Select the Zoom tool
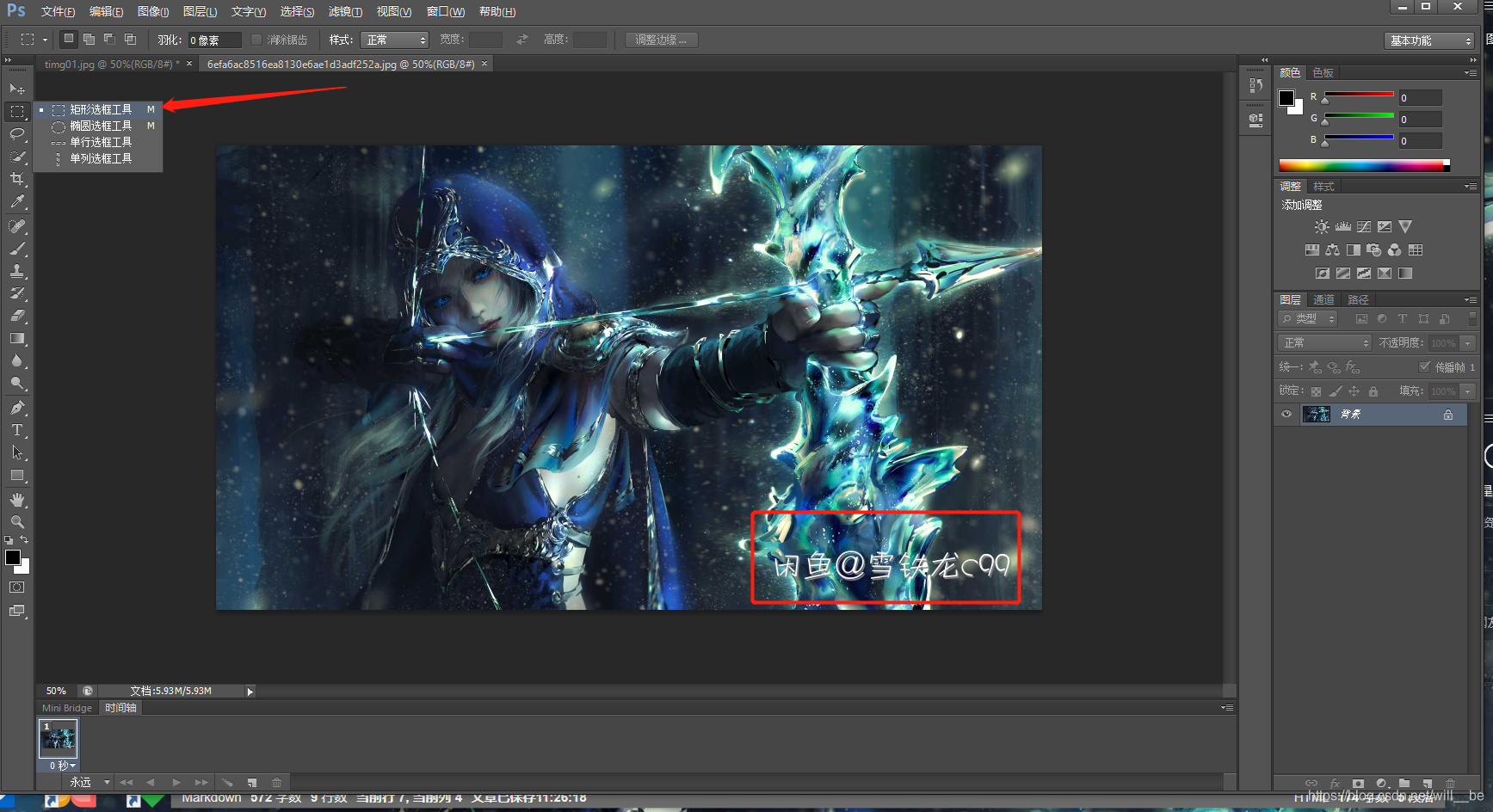Viewport: 1493px width, 812px height. [17, 522]
